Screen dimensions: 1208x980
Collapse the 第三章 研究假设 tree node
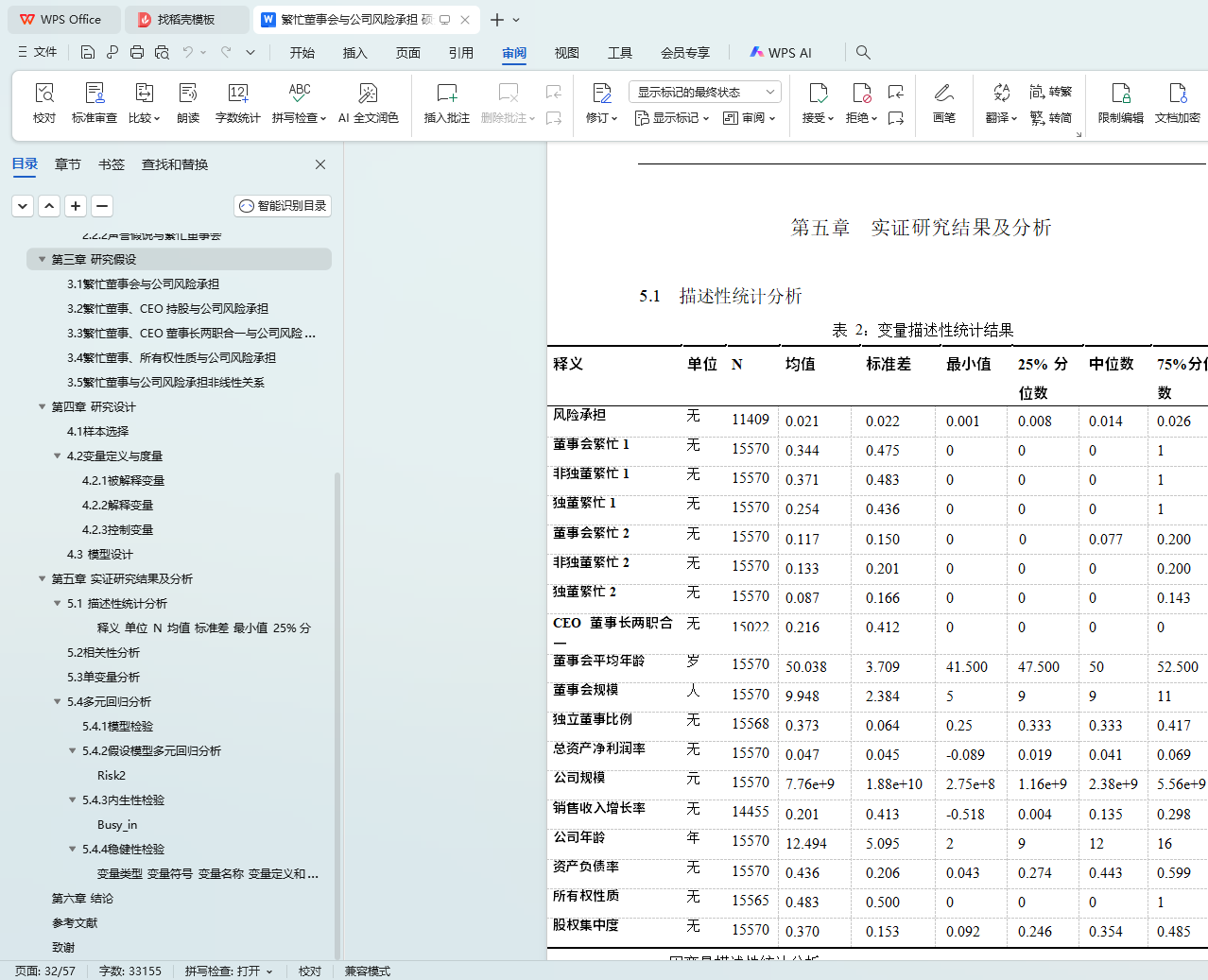click(x=42, y=259)
